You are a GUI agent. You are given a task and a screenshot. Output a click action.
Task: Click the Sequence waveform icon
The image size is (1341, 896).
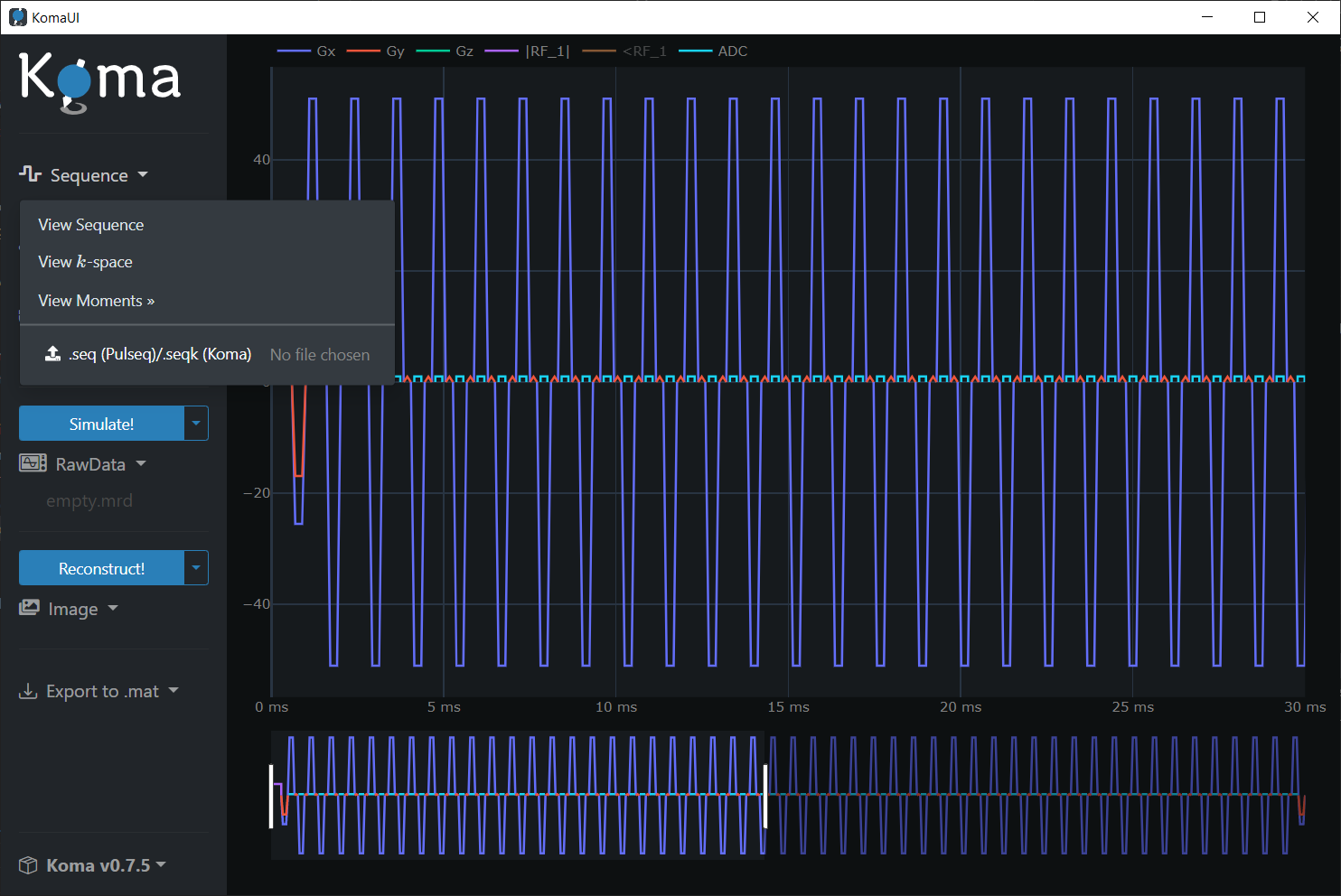30,173
